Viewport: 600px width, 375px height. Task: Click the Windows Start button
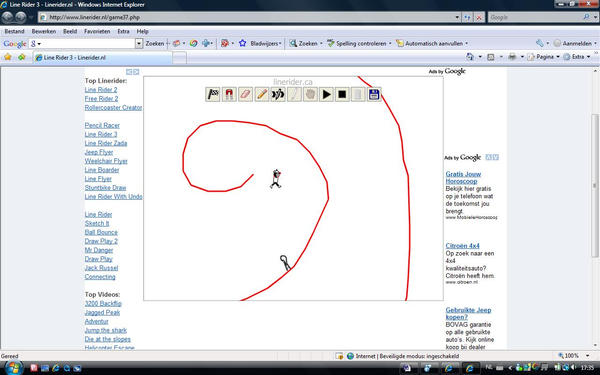(x=14, y=368)
